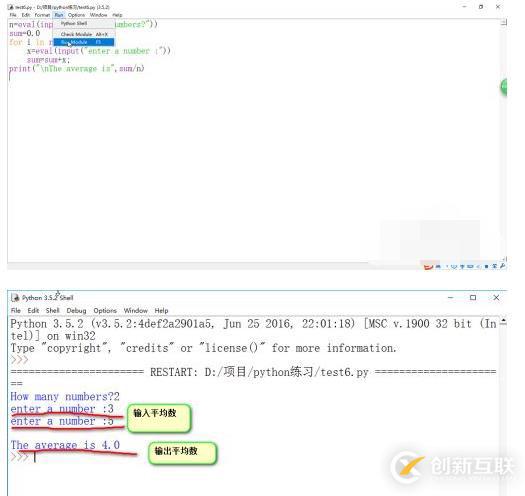
Task: Open the Options menu in Python Shell
Action: 105,311
